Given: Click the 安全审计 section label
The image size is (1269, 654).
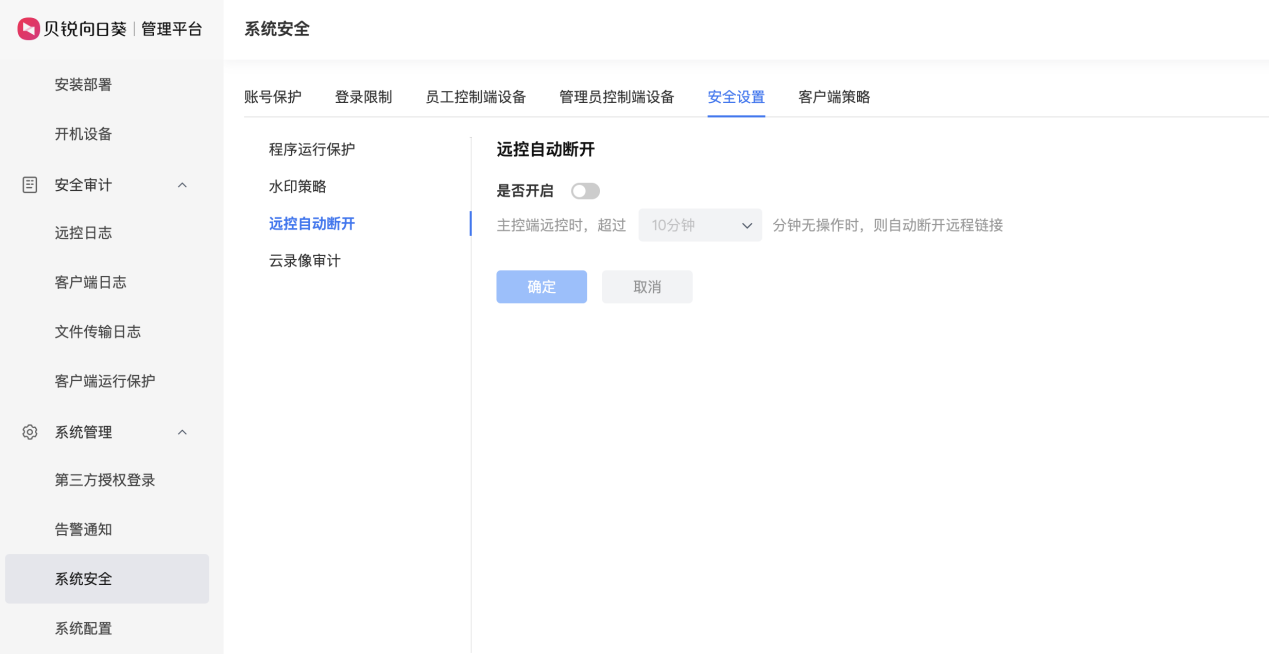Looking at the screenshot, I should tap(83, 185).
